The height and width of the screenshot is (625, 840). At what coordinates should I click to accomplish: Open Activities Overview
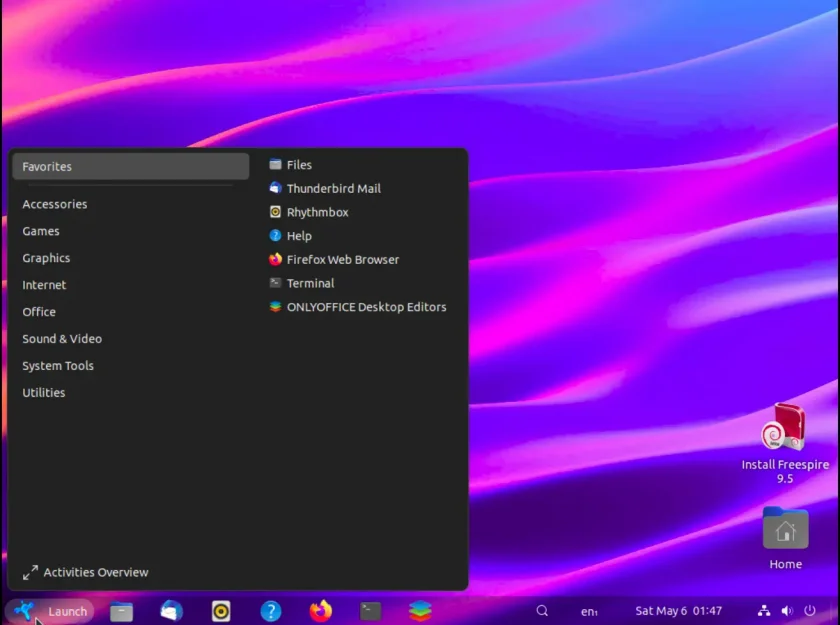[x=86, y=572]
